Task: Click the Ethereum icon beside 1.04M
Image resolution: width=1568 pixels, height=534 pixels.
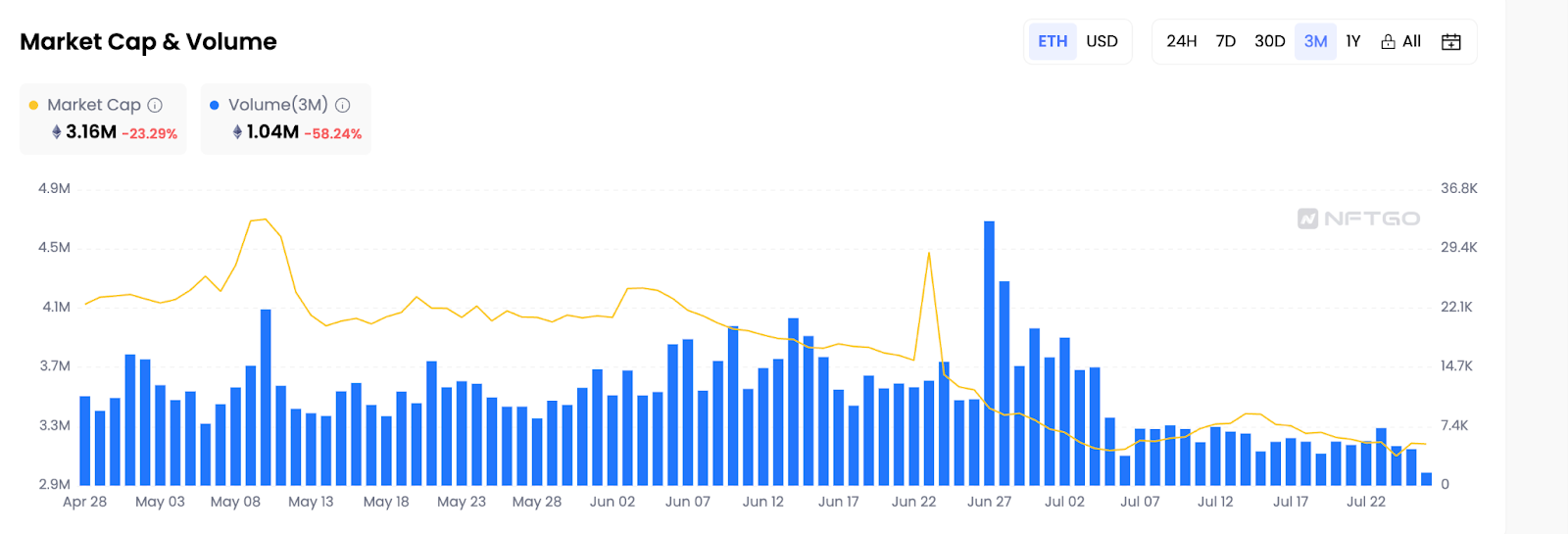Action: 237,131
